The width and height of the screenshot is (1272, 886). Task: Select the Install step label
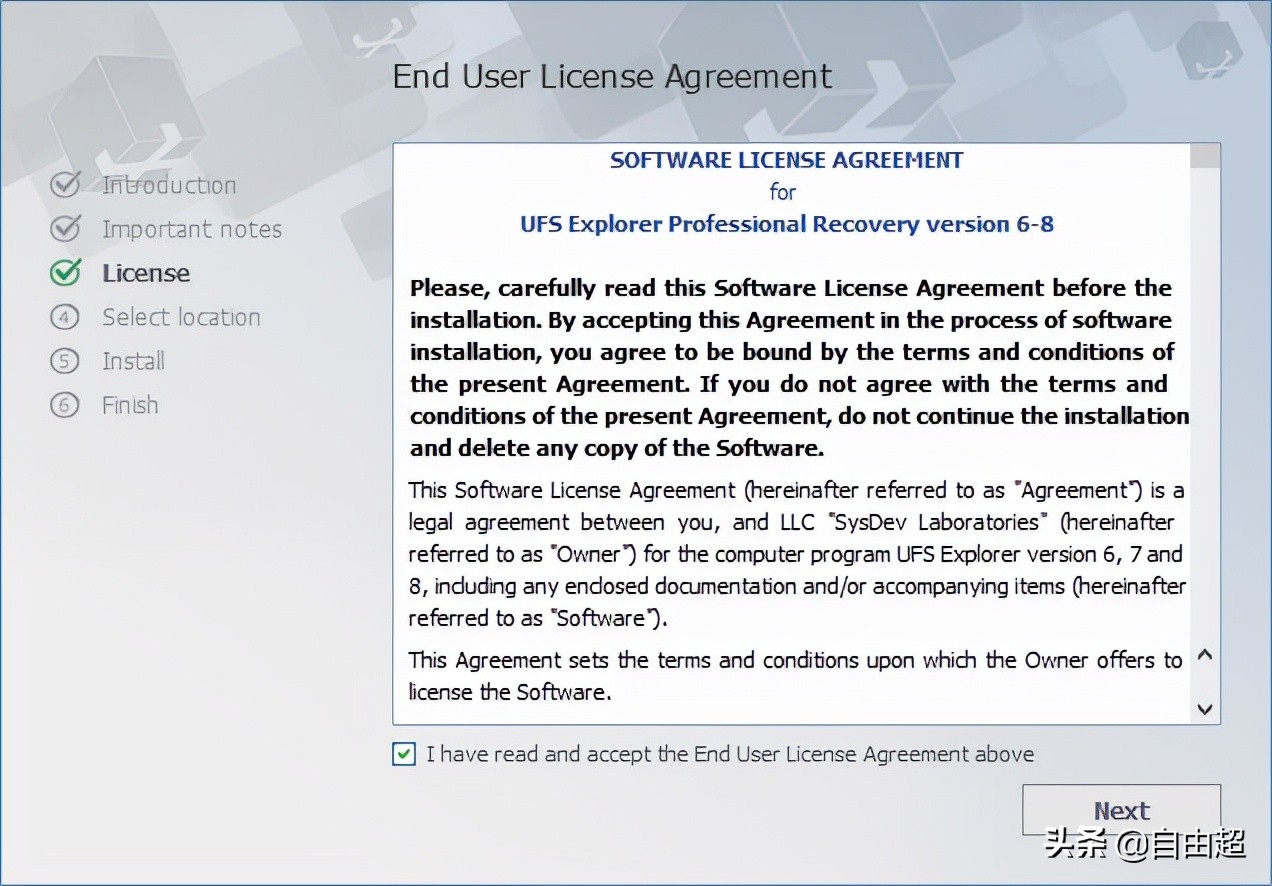133,361
